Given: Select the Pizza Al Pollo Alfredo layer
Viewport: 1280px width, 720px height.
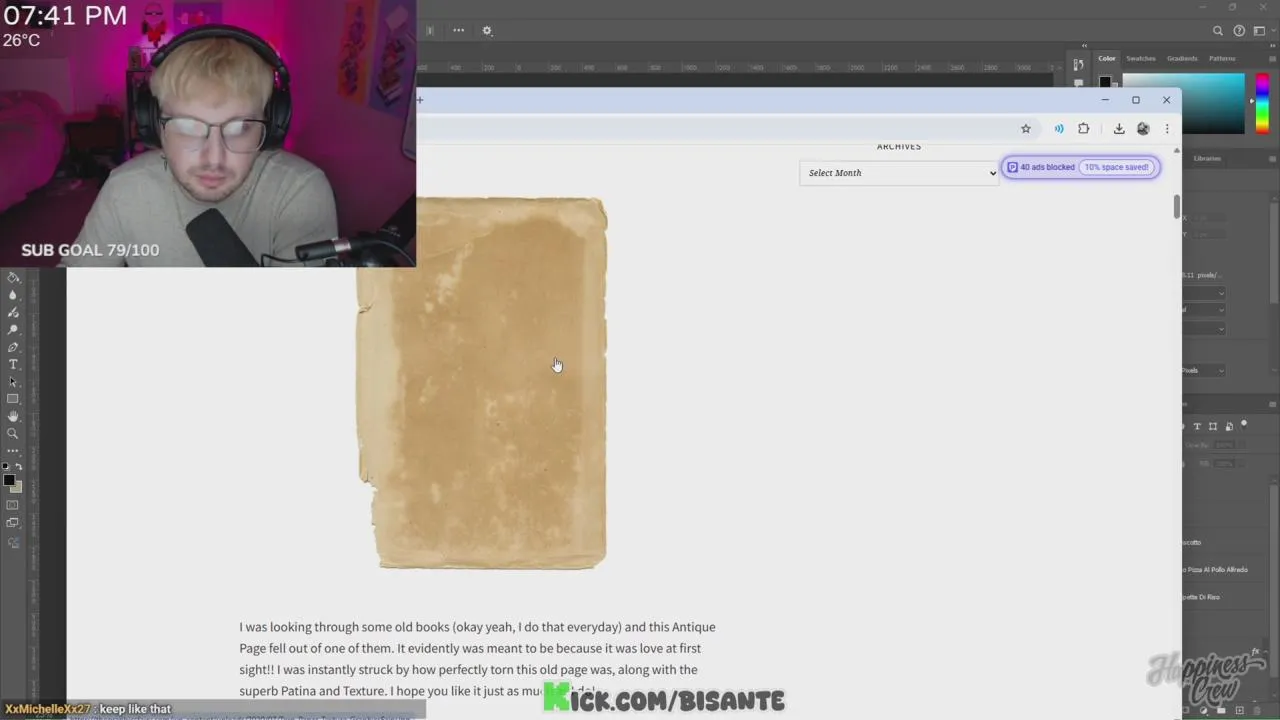Looking at the screenshot, I should pyautogui.click(x=1215, y=569).
